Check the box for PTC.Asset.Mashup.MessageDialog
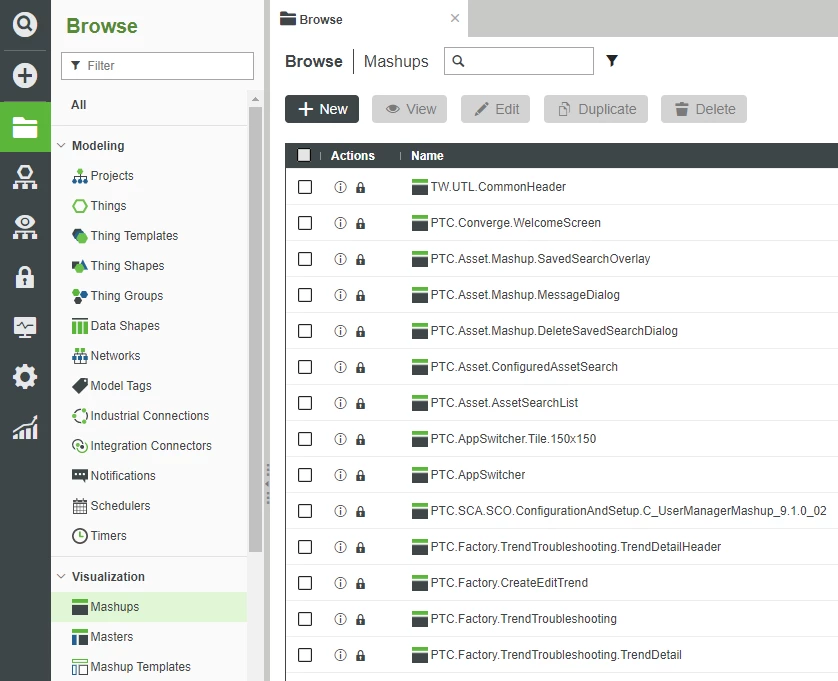Screen dimensions: 838x681 click(x=305, y=295)
